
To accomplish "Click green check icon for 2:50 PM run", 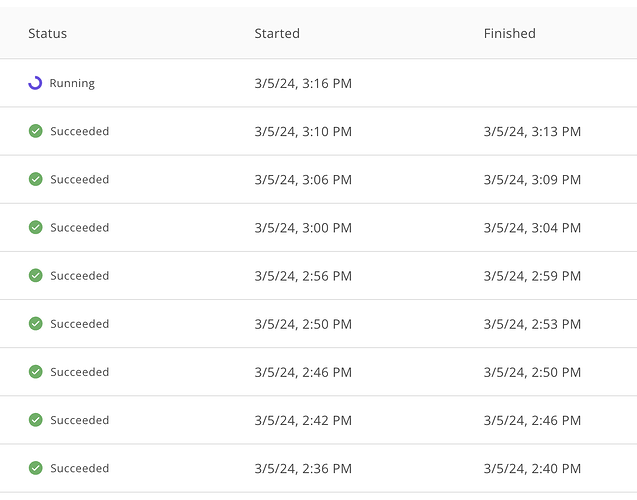I will pos(36,324).
